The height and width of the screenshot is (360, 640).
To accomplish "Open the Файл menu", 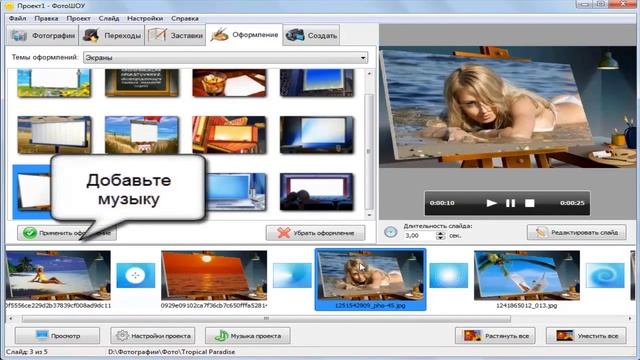I will pyautogui.click(x=18, y=18).
